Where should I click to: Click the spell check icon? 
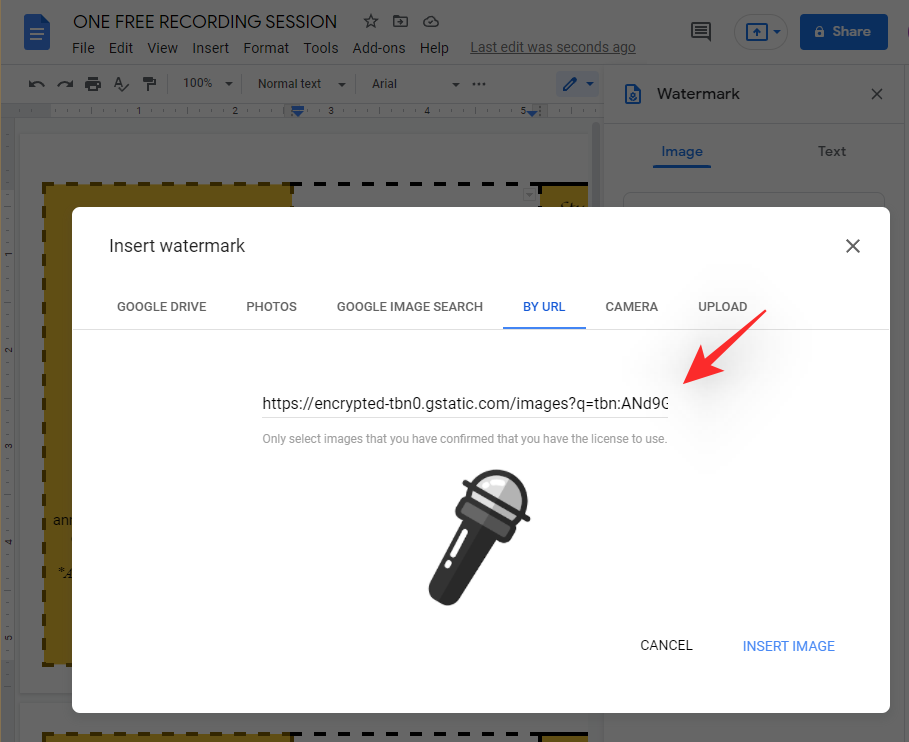[121, 84]
